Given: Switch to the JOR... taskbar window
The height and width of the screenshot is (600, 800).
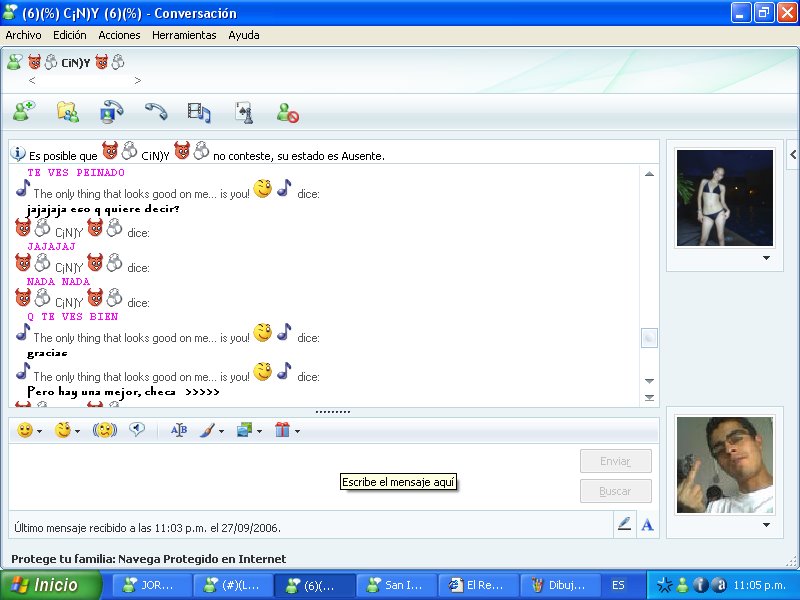Looking at the screenshot, I should tap(152, 585).
